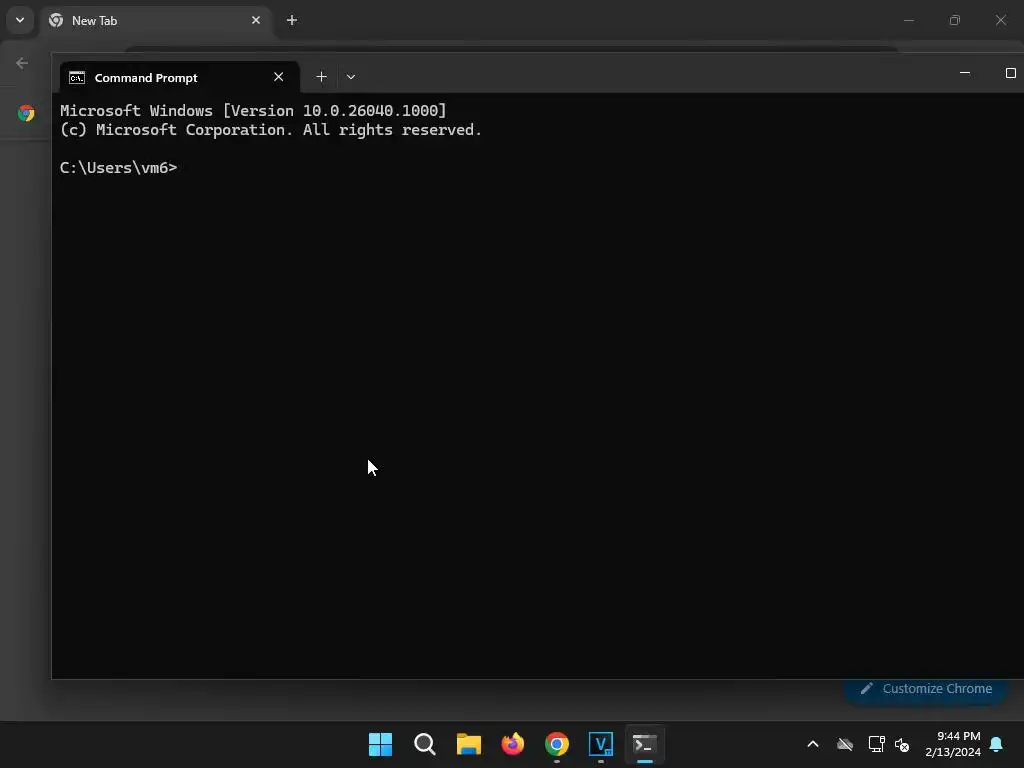The image size is (1024, 768).
Task: Switch to Terminal taskbar icon
Action: point(645,744)
